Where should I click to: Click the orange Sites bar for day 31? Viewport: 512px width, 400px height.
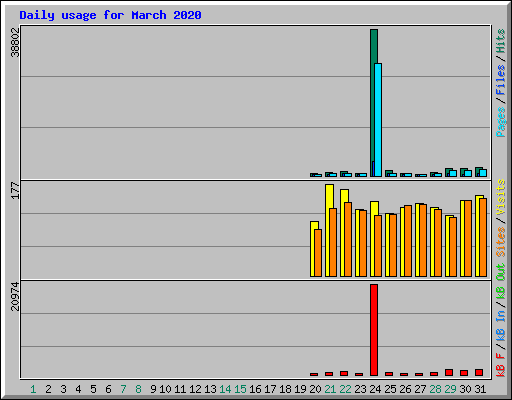tap(483, 237)
